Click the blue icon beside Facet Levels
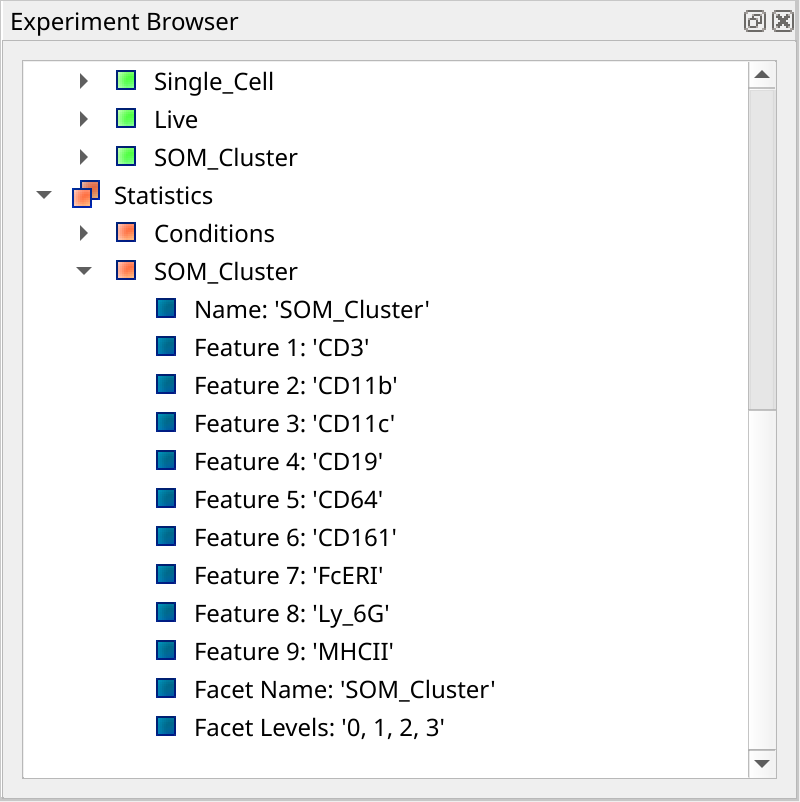800x802 pixels. click(x=166, y=727)
